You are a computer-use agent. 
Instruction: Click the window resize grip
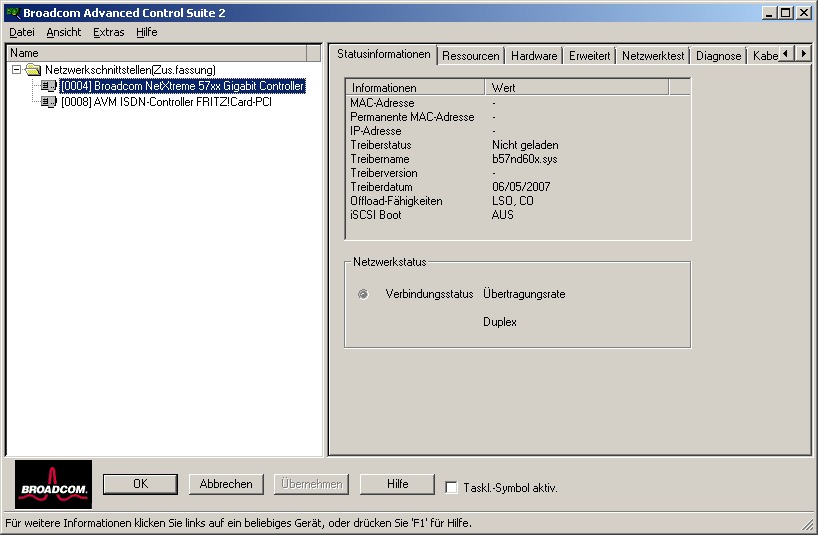808,523
